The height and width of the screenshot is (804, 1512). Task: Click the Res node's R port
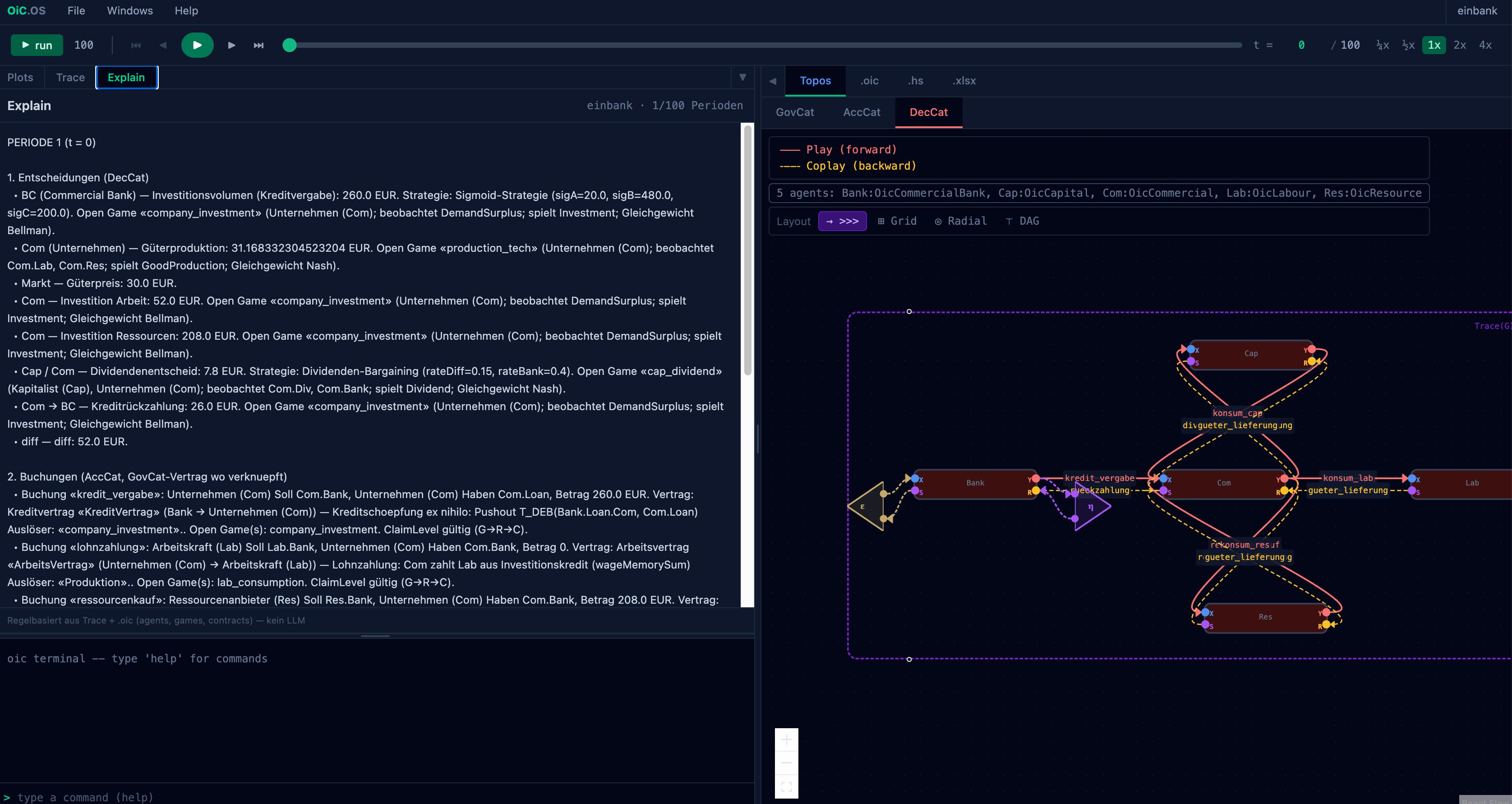click(1326, 625)
